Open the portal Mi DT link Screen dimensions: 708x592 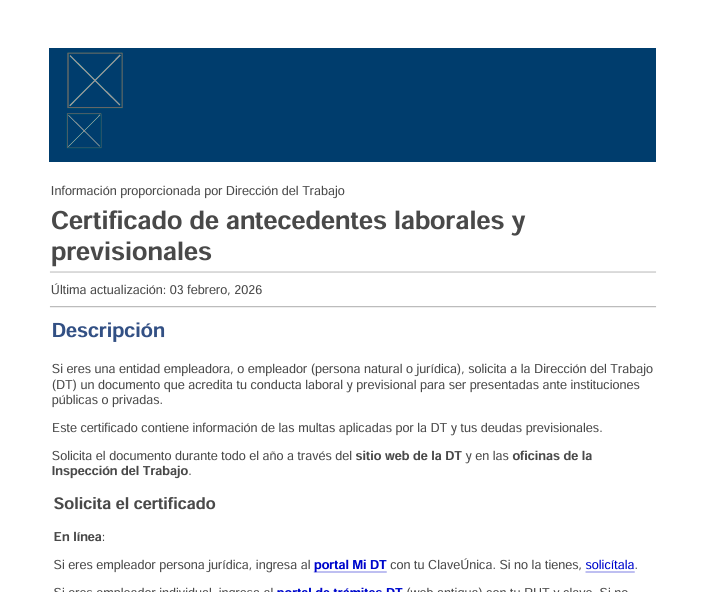pyautogui.click(x=349, y=565)
